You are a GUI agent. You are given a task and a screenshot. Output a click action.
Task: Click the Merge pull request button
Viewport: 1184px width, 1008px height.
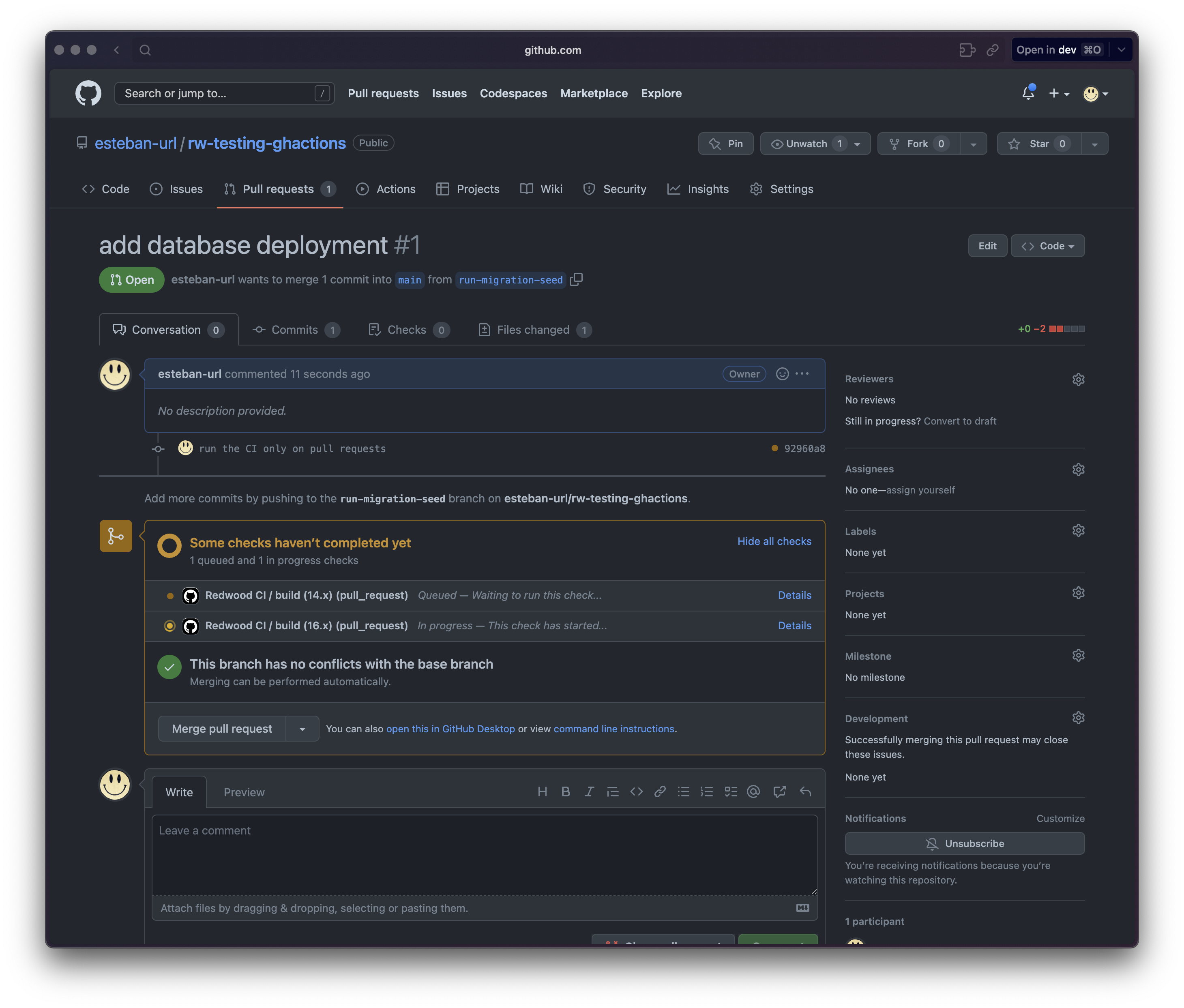(222, 729)
